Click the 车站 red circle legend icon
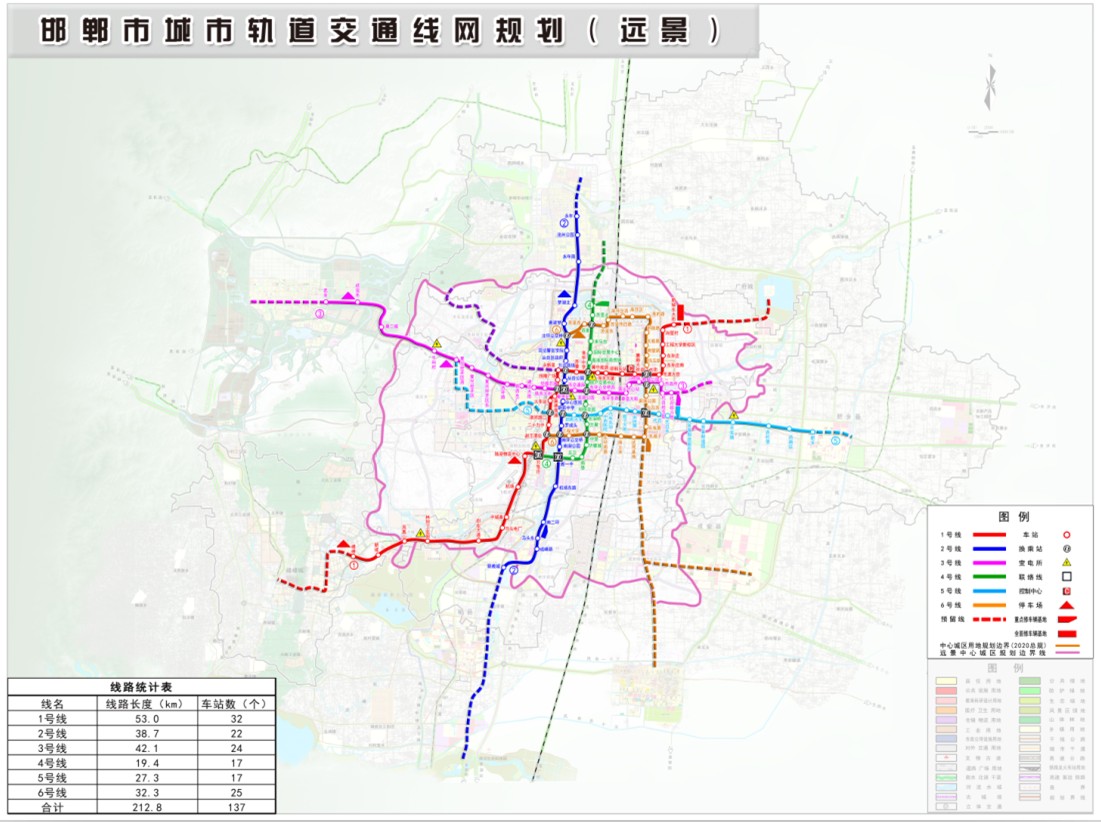 tap(1067, 536)
